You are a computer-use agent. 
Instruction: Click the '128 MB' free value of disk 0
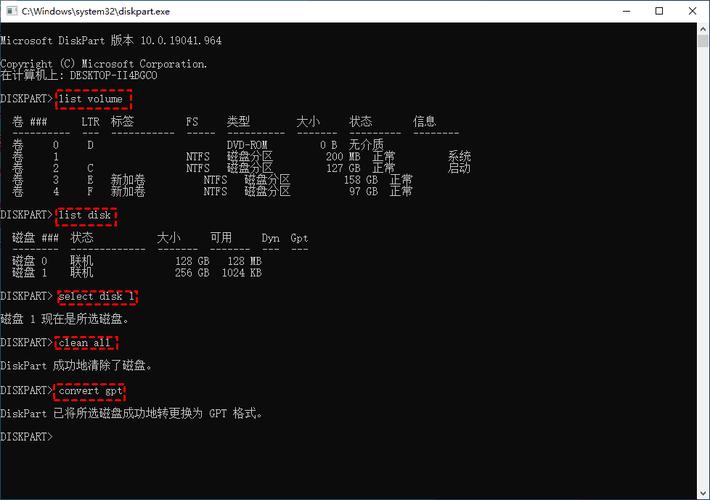click(244, 261)
